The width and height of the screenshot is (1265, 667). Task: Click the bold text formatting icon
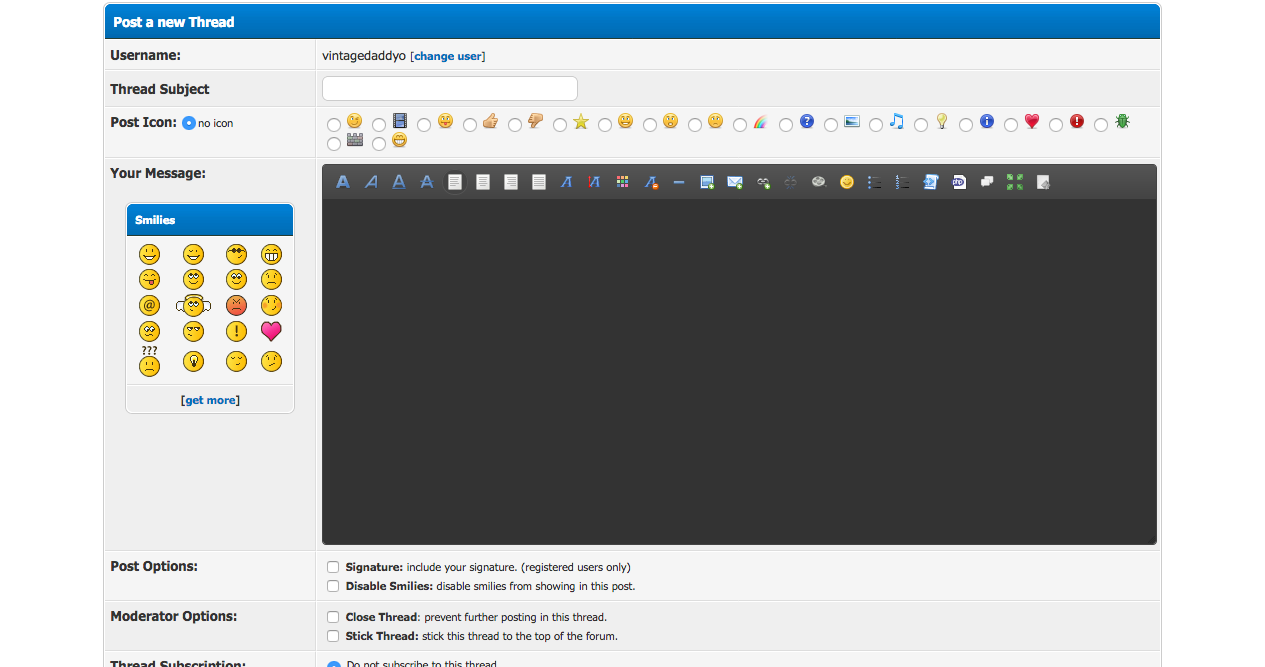point(343,182)
